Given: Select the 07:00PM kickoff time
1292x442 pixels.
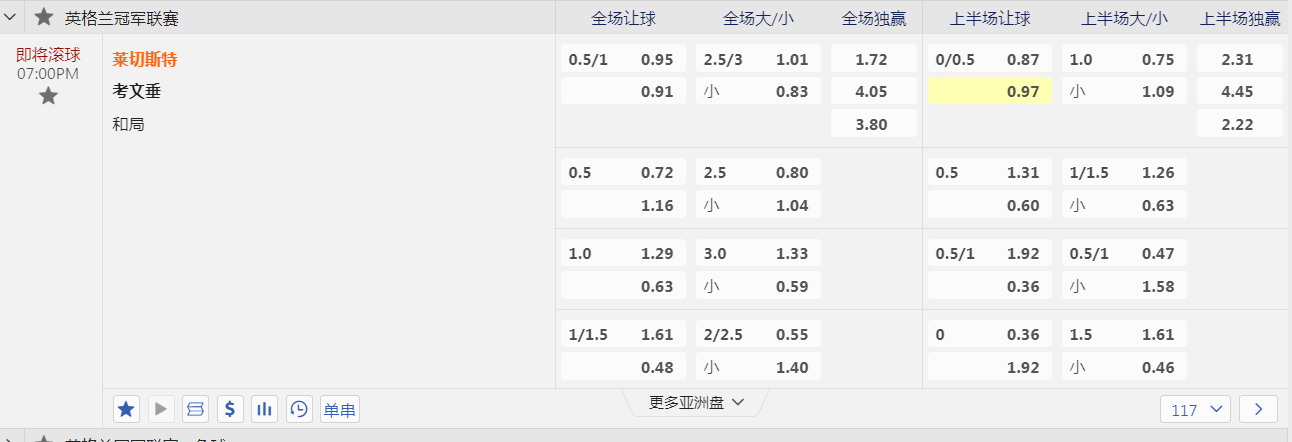Looking at the screenshot, I should 48,73.
